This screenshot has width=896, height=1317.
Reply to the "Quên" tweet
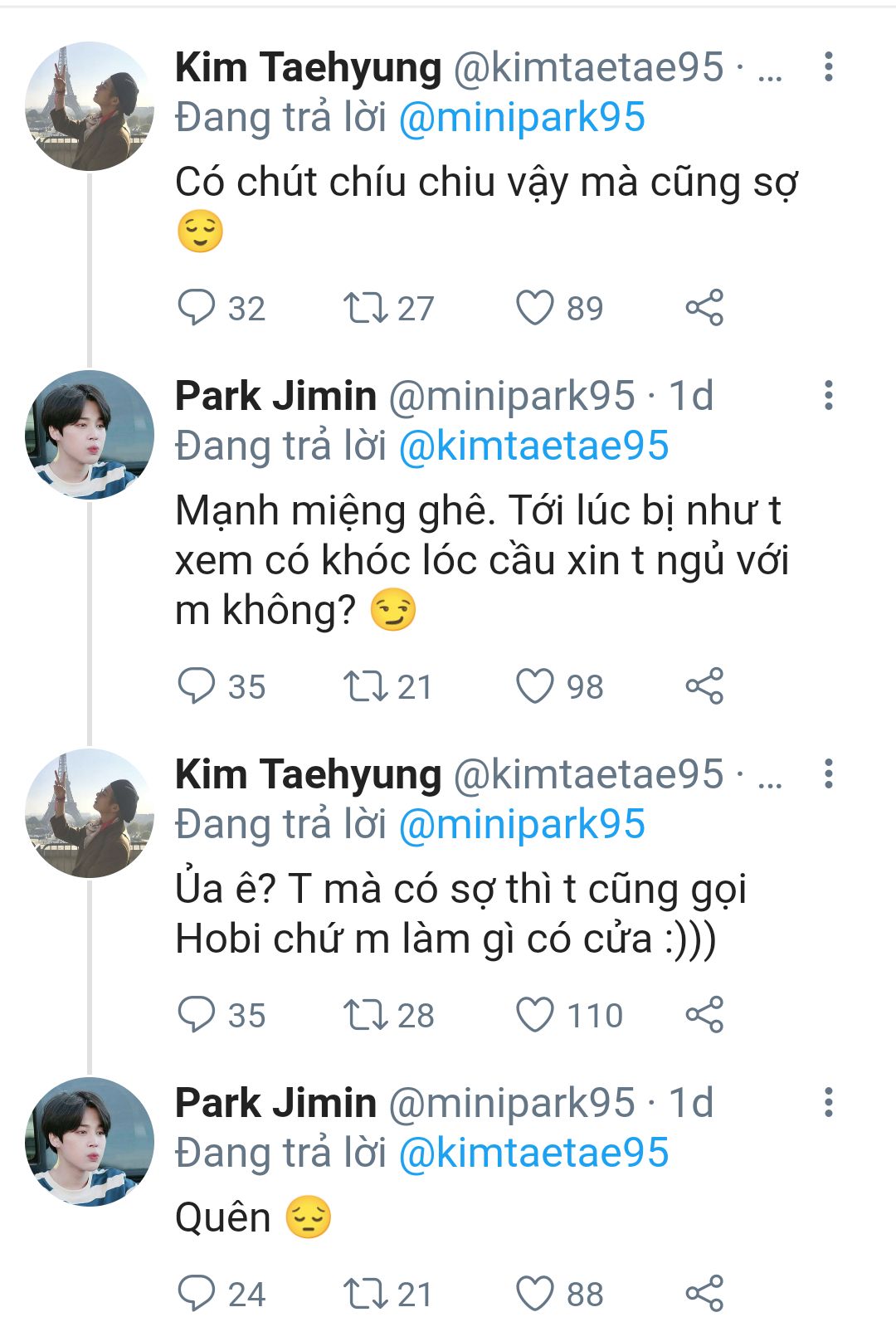pyautogui.click(x=197, y=1293)
